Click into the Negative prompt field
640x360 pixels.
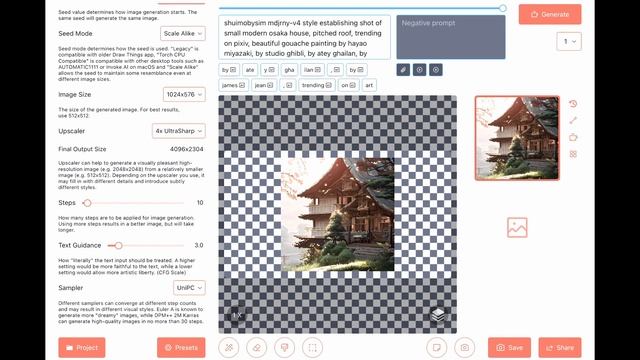point(451,38)
